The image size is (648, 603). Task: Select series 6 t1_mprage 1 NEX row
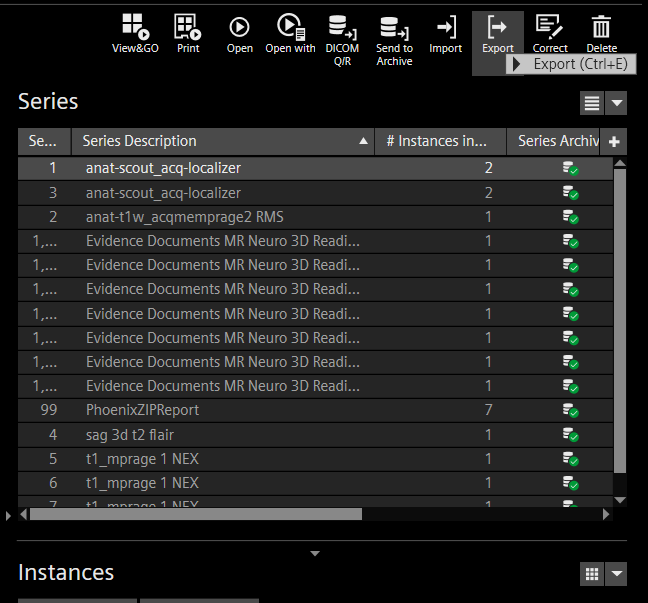coord(315,483)
